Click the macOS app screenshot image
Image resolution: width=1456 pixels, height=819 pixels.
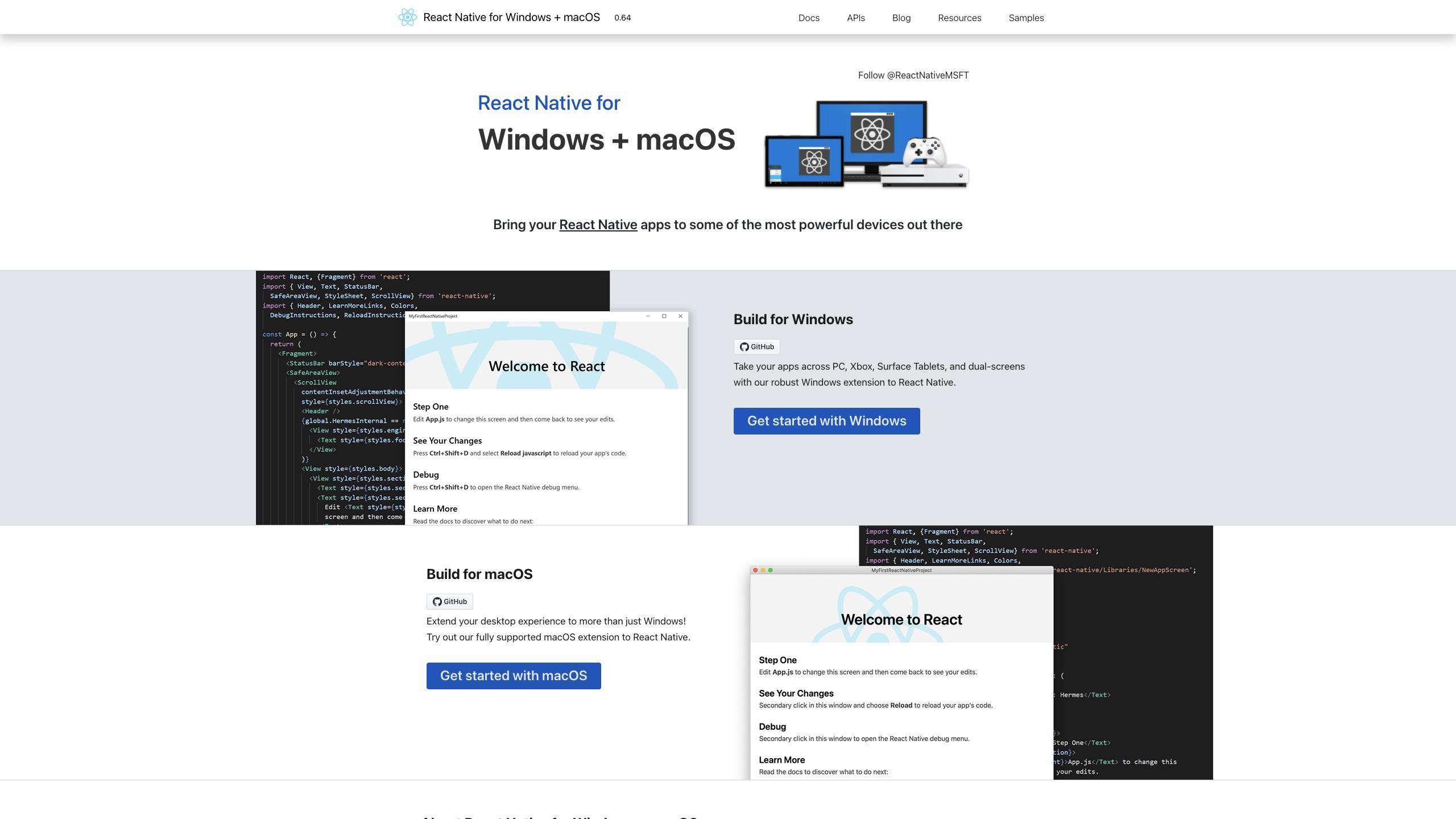point(981,652)
